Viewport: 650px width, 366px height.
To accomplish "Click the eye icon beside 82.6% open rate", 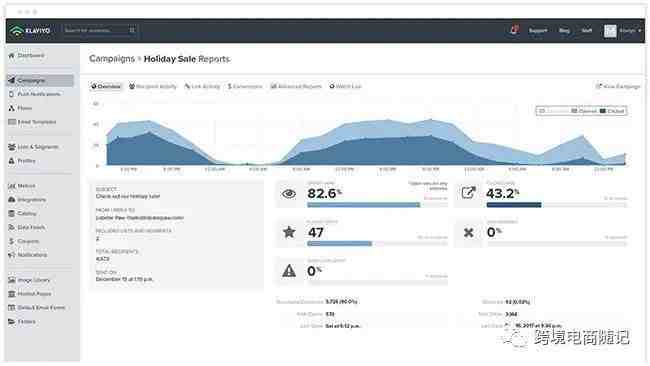I will [x=289, y=194].
